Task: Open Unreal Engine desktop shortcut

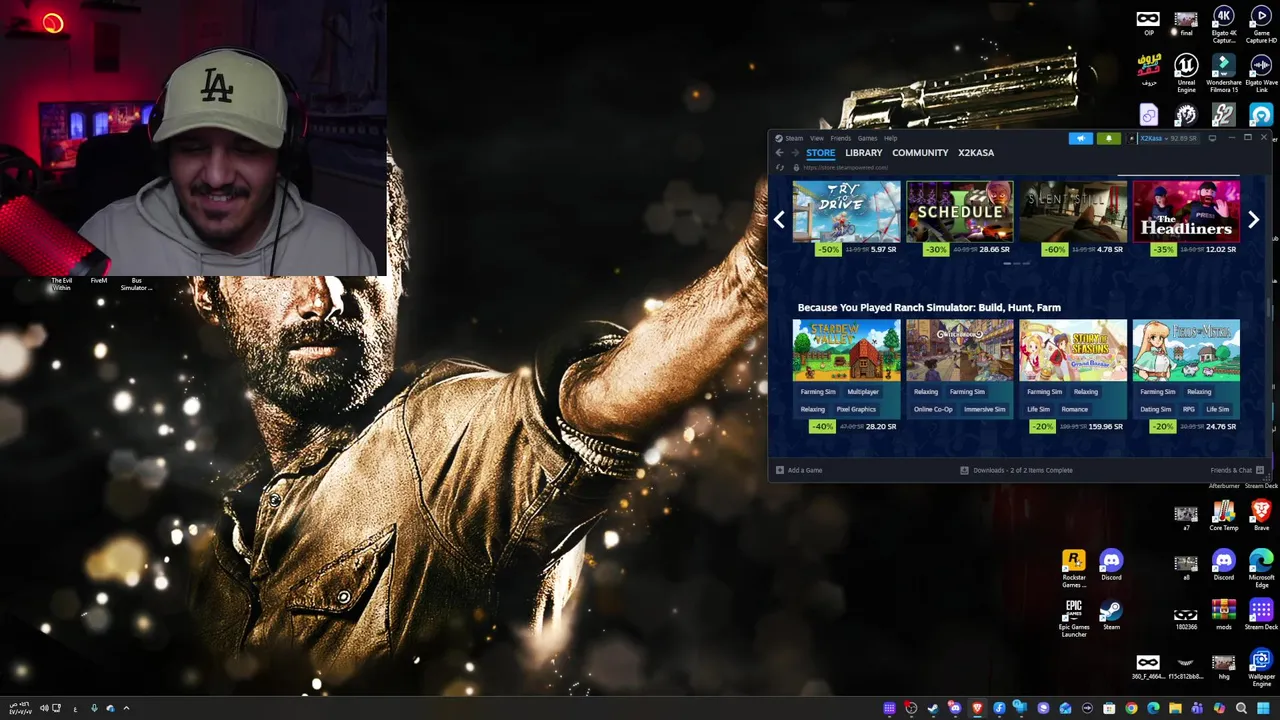Action: 1186,74
